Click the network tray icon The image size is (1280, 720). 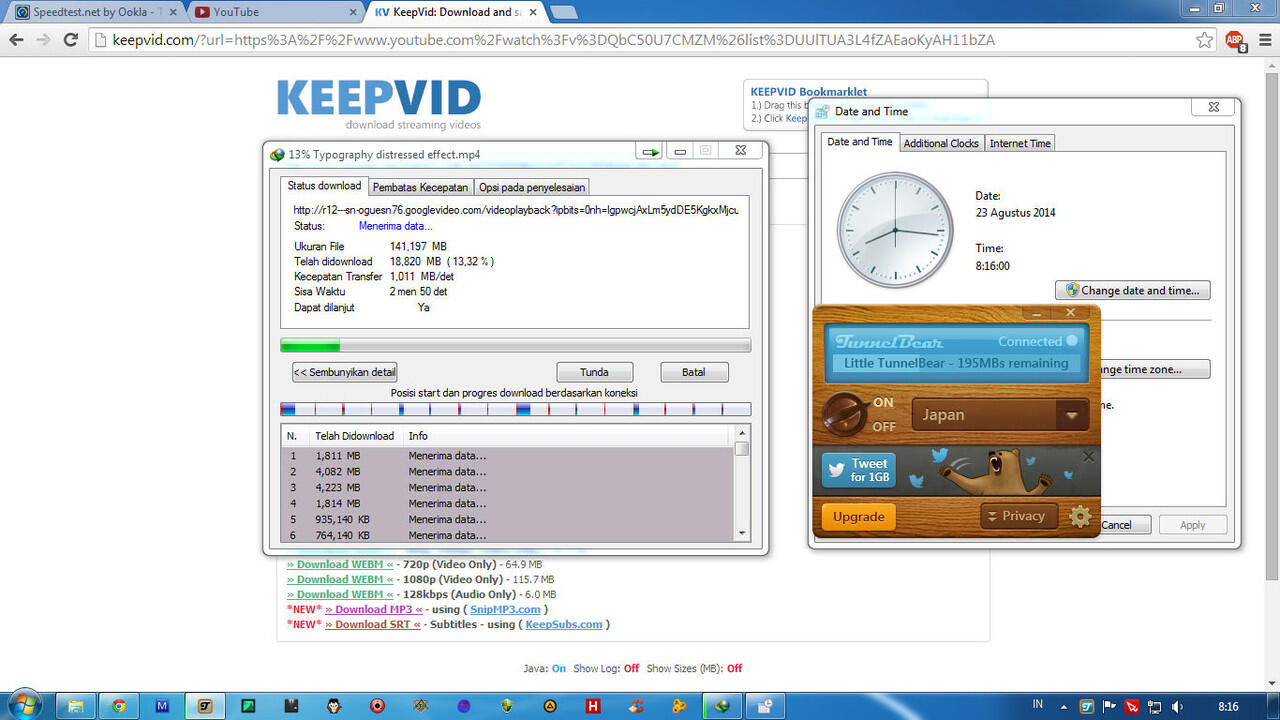tap(1154, 706)
